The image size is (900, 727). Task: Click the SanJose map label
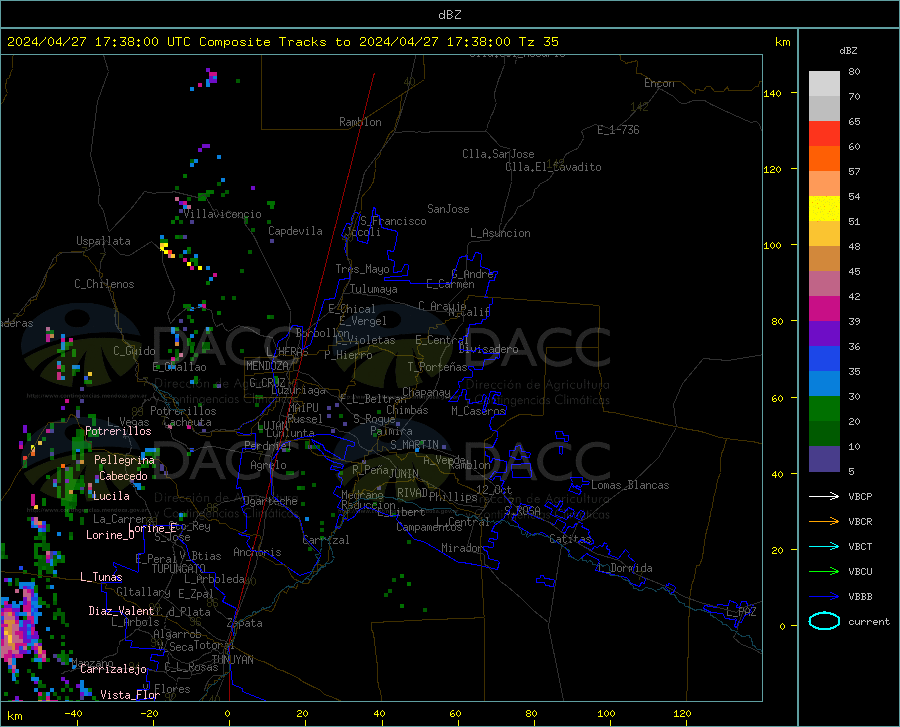[448, 209]
